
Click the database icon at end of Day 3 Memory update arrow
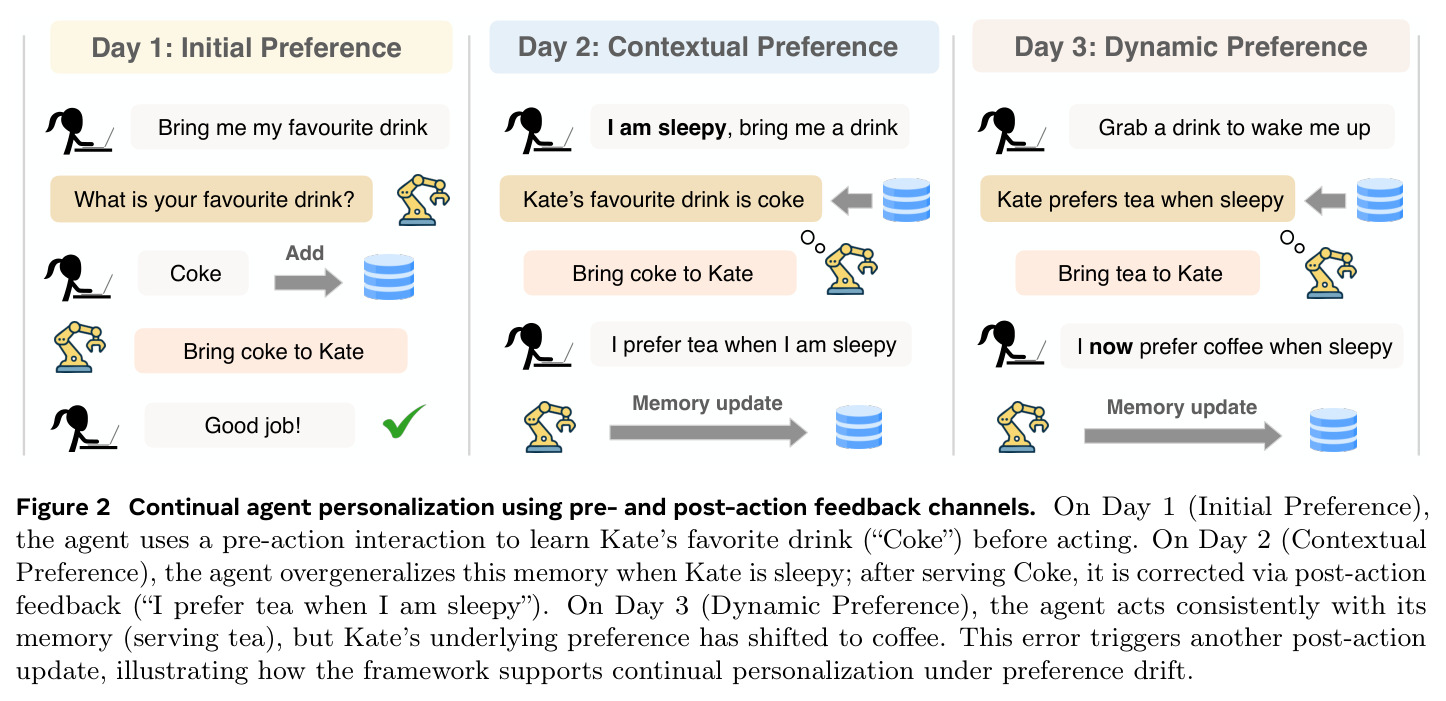[1334, 430]
